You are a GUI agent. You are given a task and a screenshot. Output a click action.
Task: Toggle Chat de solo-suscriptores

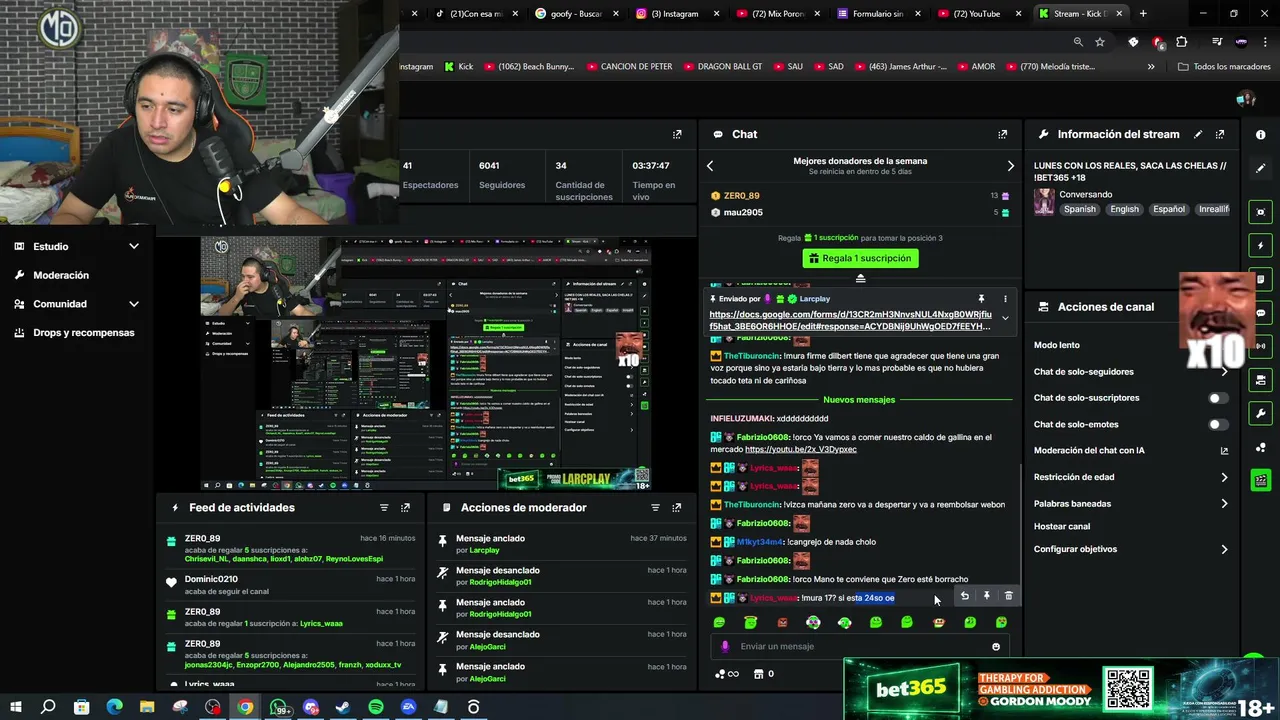(x=1217, y=398)
